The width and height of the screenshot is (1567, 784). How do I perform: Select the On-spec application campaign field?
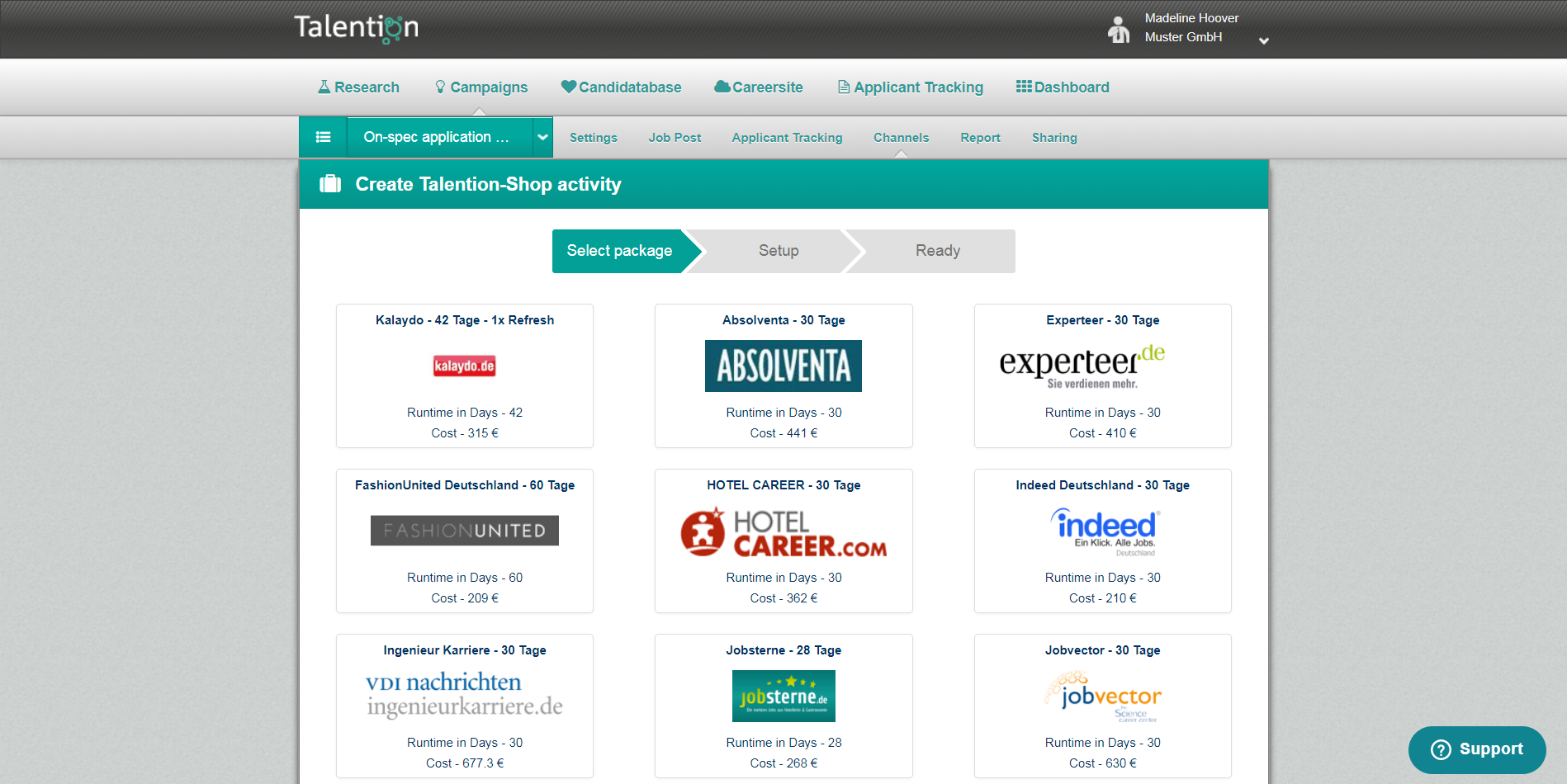[x=440, y=137]
